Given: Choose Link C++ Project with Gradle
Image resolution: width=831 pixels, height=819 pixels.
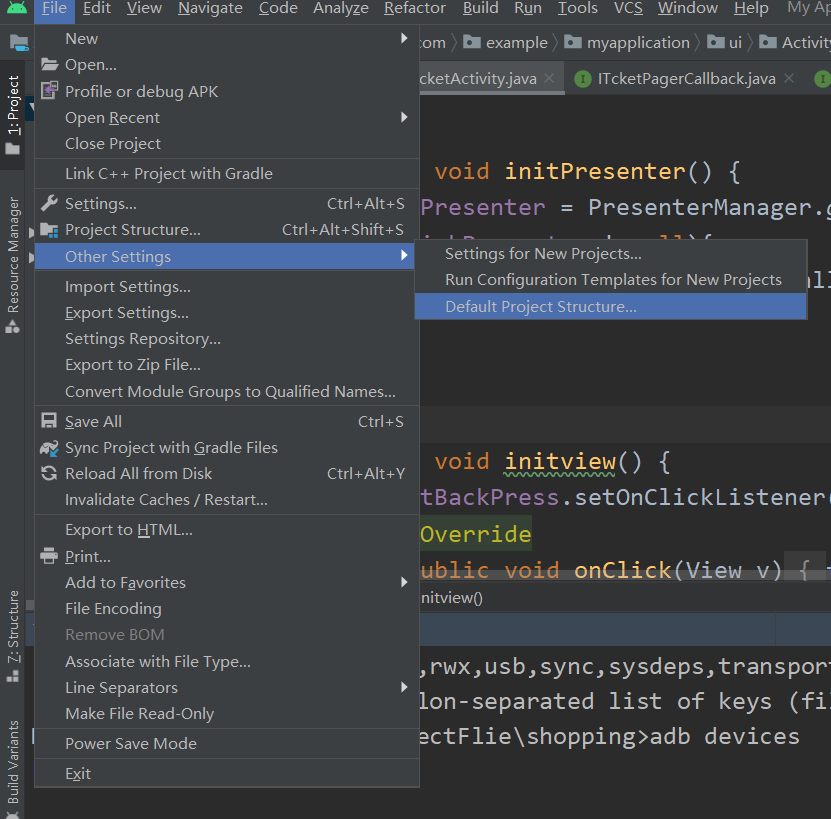Looking at the screenshot, I should tap(227, 173).
